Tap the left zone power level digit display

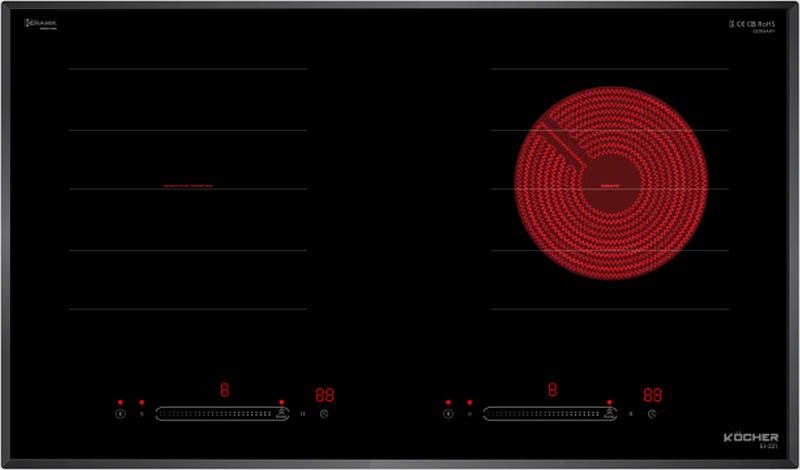tap(224, 390)
